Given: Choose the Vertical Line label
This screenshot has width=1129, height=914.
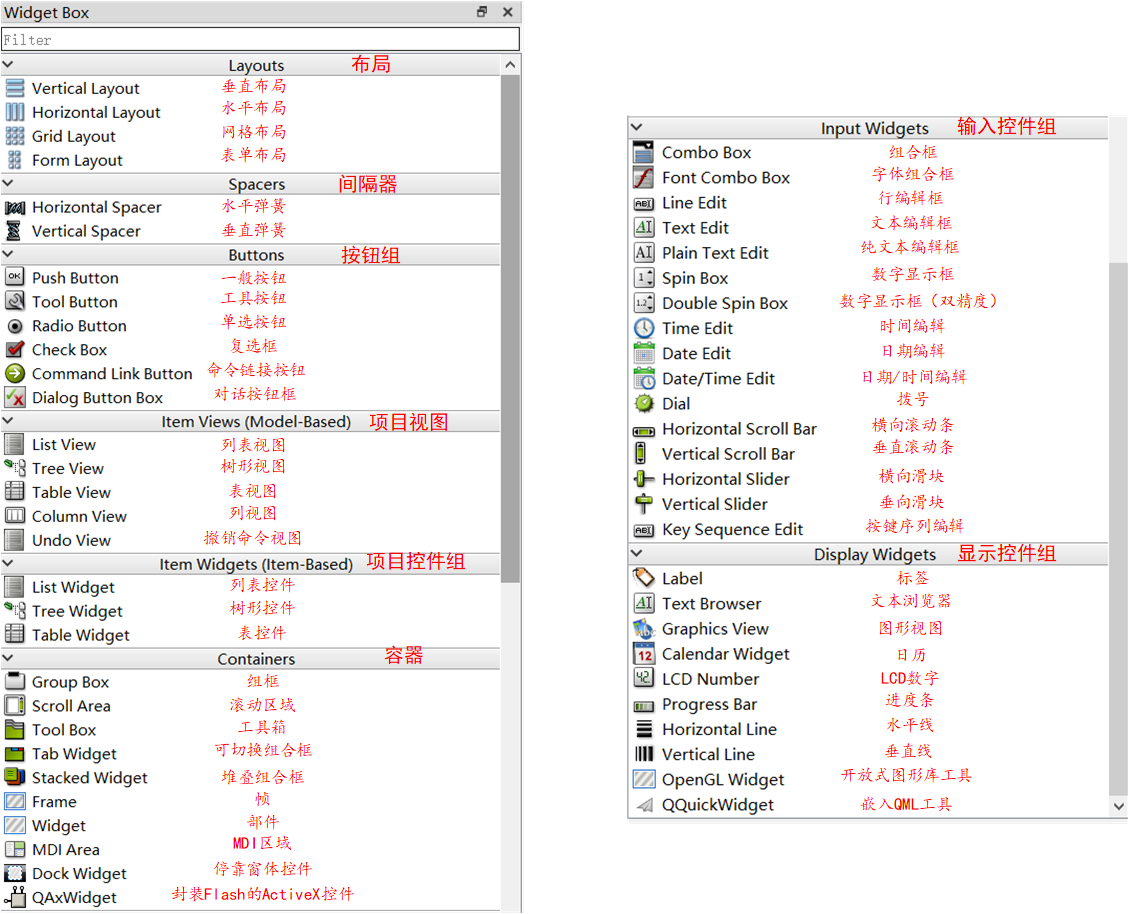Looking at the screenshot, I should (x=709, y=755).
